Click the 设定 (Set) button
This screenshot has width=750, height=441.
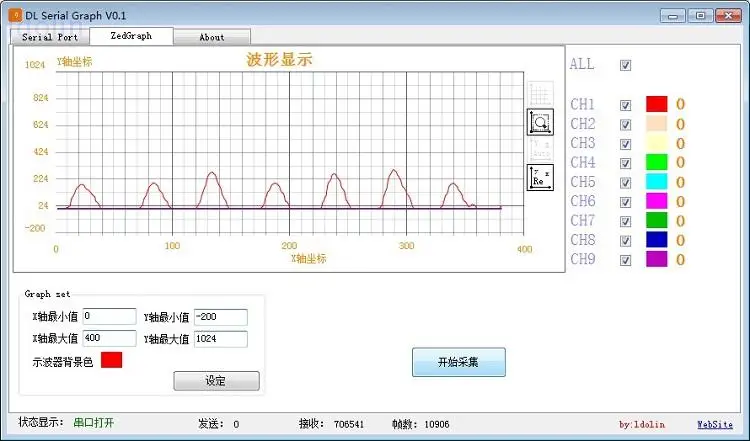coord(216,381)
